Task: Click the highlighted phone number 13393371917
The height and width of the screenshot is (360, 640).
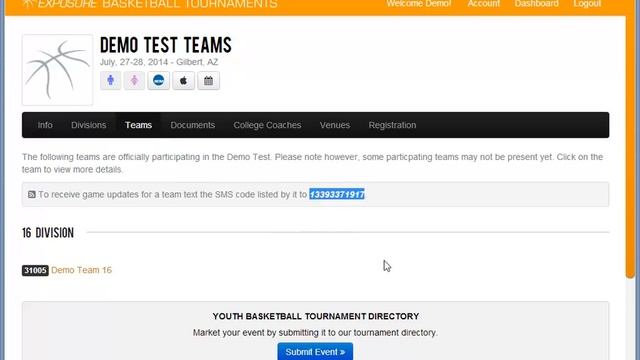Action: point(337,194)
